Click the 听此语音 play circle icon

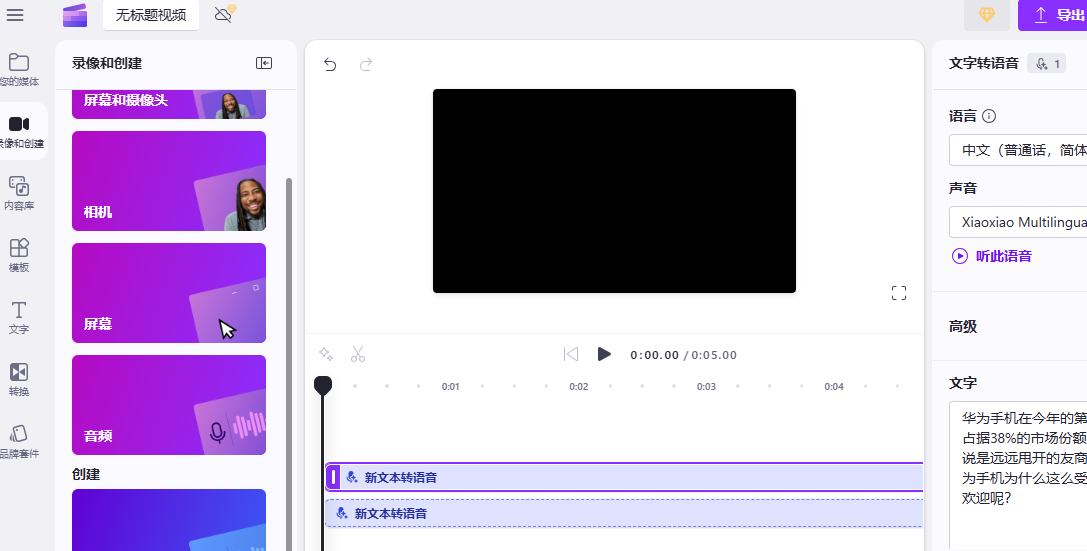959,256
